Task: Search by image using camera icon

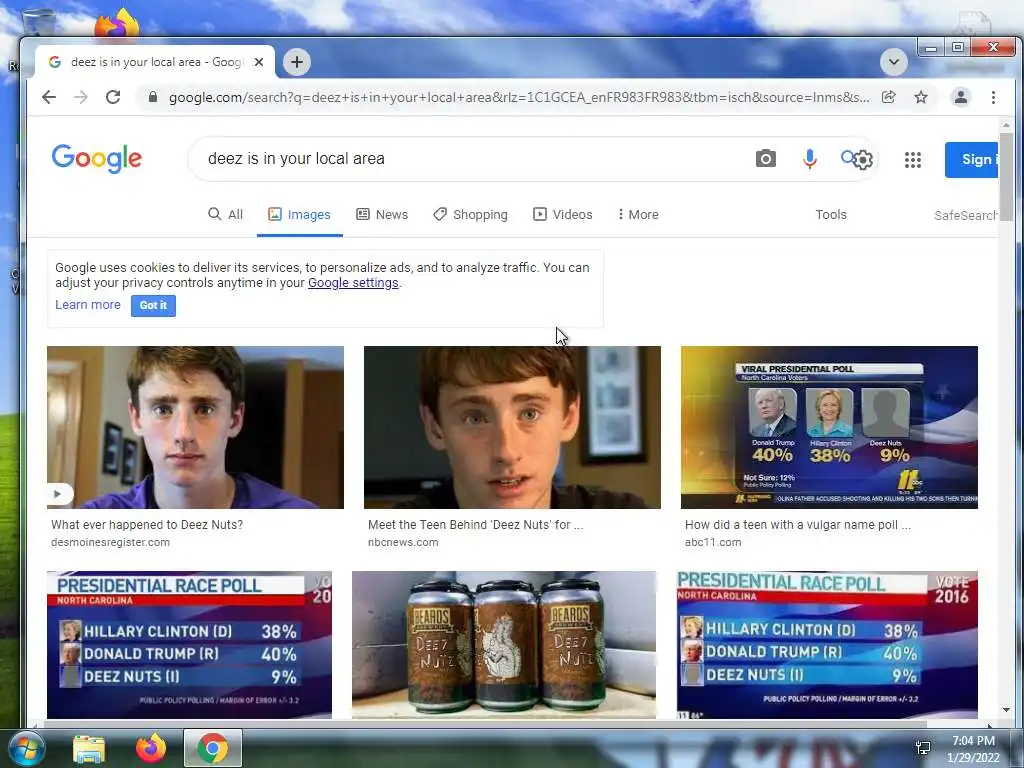Action: tap(765, 159)
